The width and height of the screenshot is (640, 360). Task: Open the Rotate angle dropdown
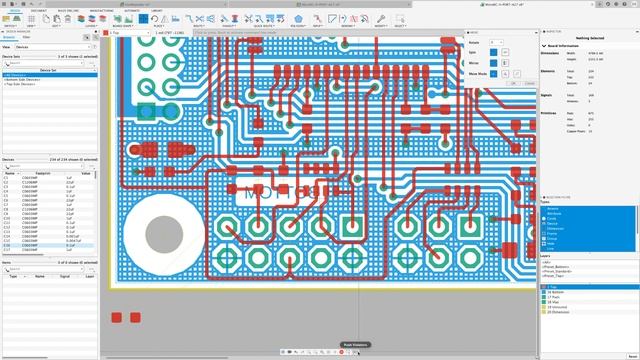[x=496, y=42]
